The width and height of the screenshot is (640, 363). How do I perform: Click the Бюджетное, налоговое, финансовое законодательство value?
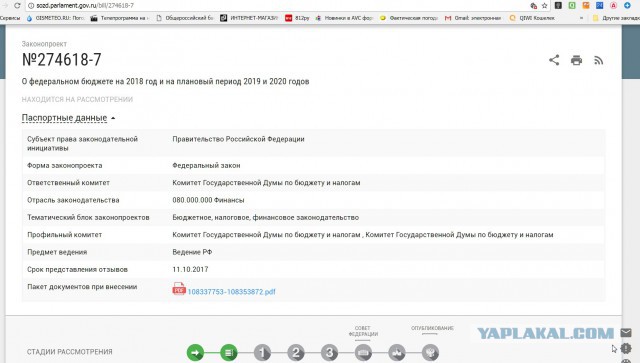(x=266, y=218)
